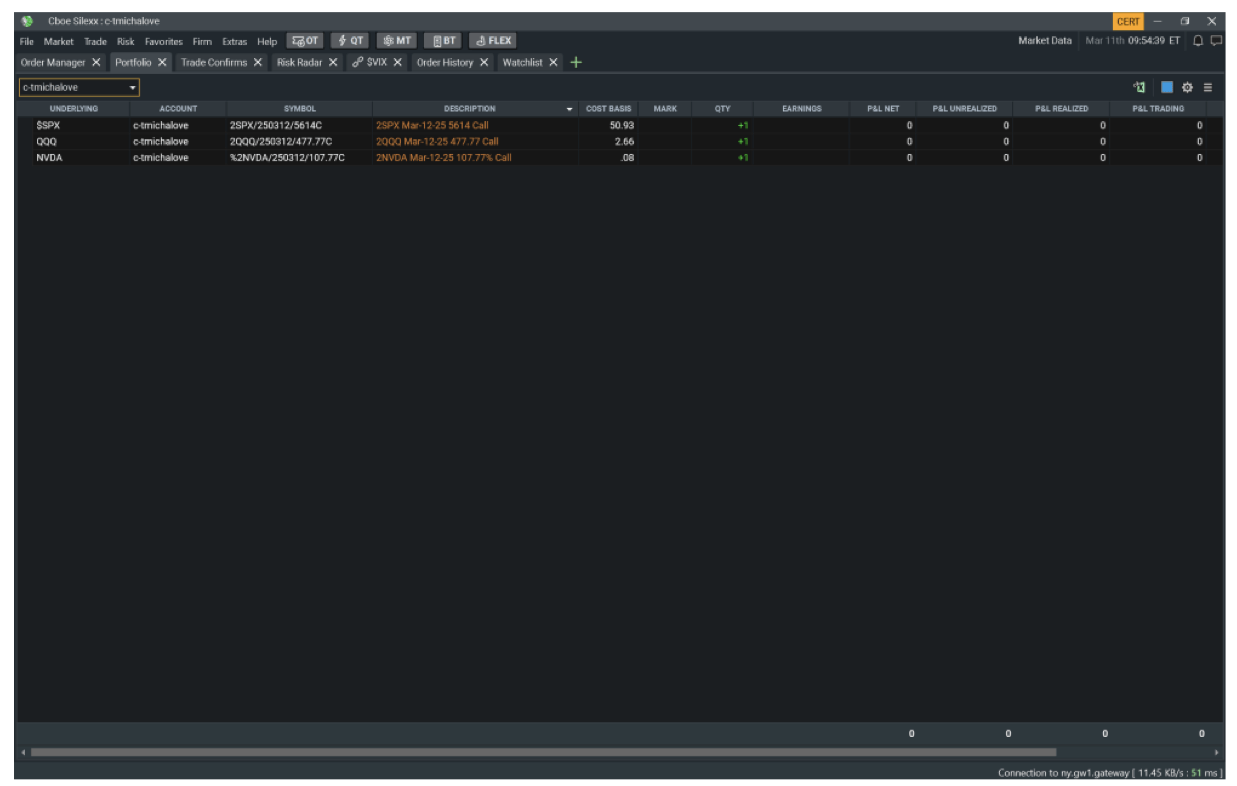Sort by the P&L Net column header
Image resolution: width=1237 pixels, height=786 pixels.
883,109
